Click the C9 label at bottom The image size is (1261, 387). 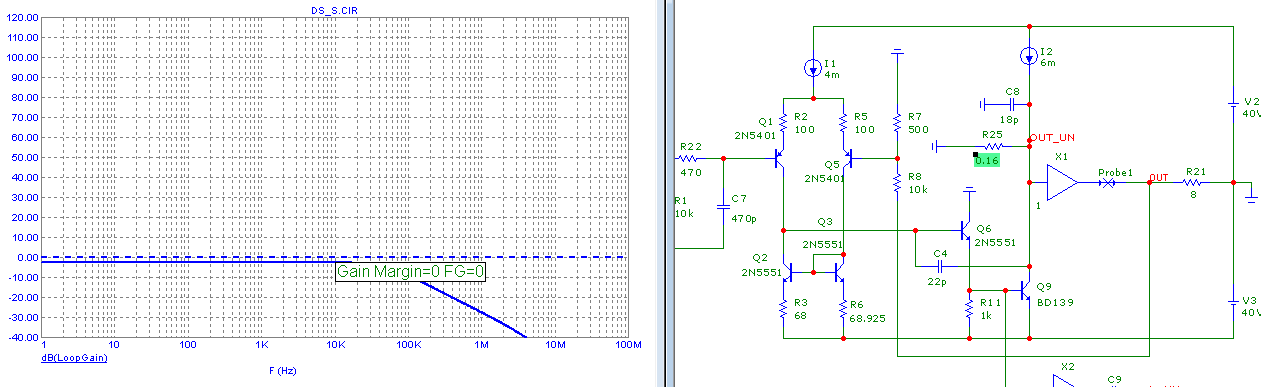tap(1115, 379)
